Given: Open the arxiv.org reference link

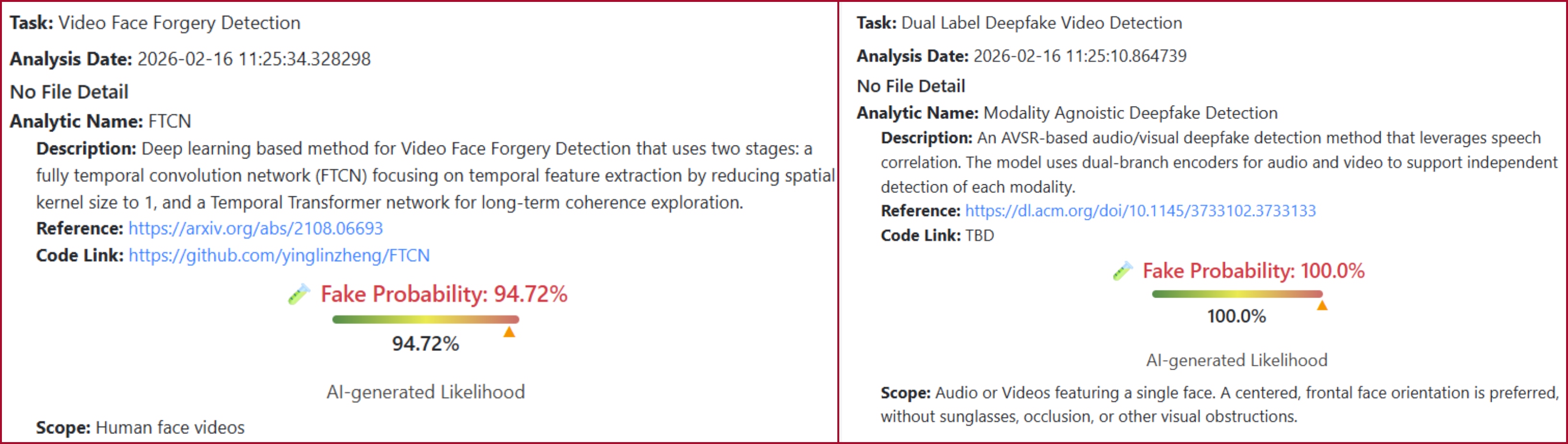Looking at the screenshot, I should coord(255,228).
